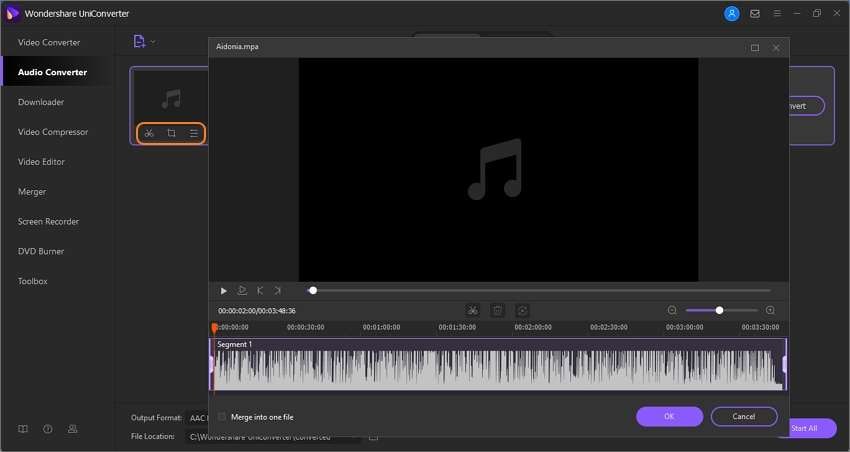Viewport: 850px width, 452px height.
Task: Click the music note audio file thumbnail
Action: click(171, 99)
